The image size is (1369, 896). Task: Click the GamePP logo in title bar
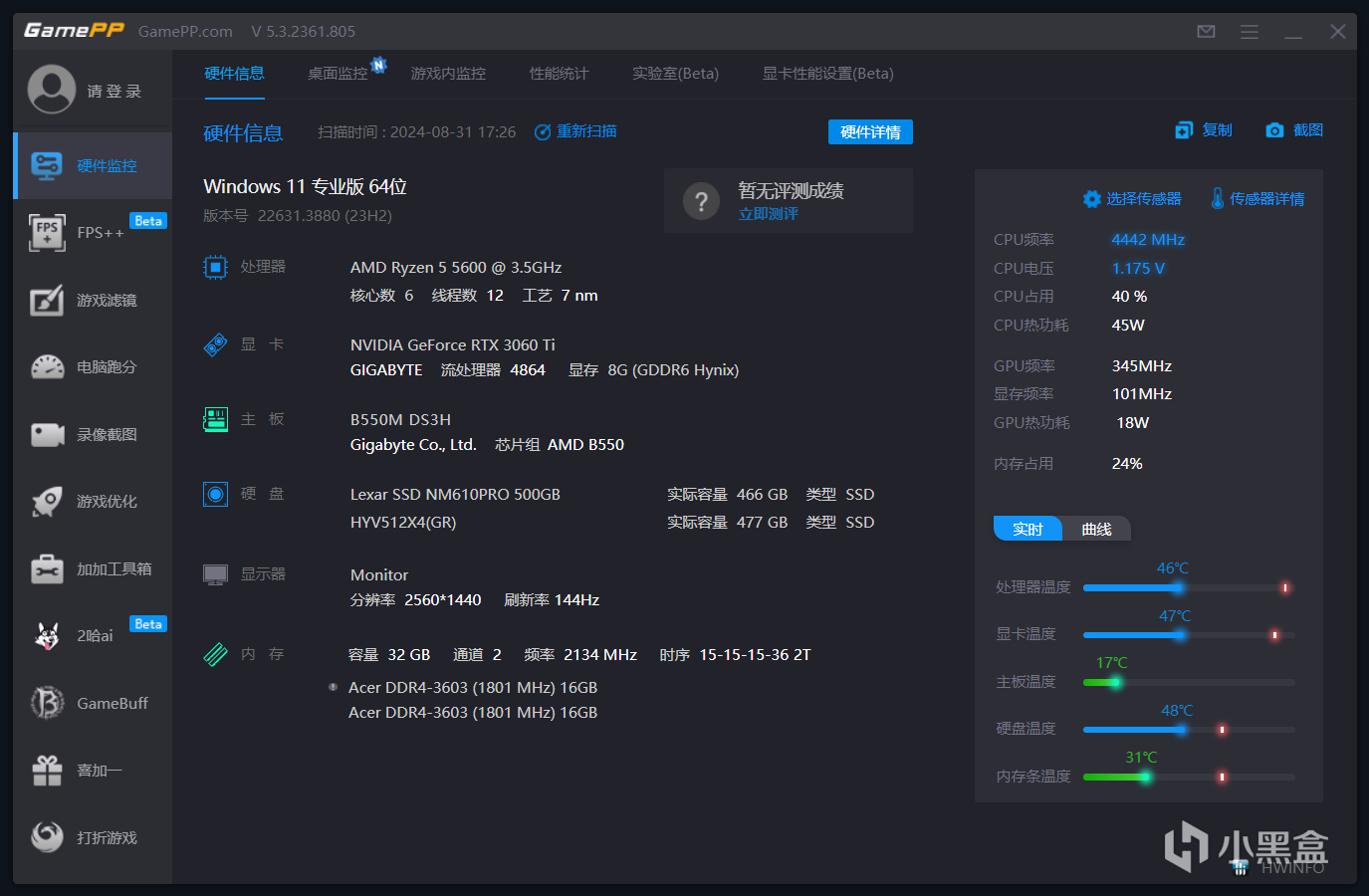point(74,31)
